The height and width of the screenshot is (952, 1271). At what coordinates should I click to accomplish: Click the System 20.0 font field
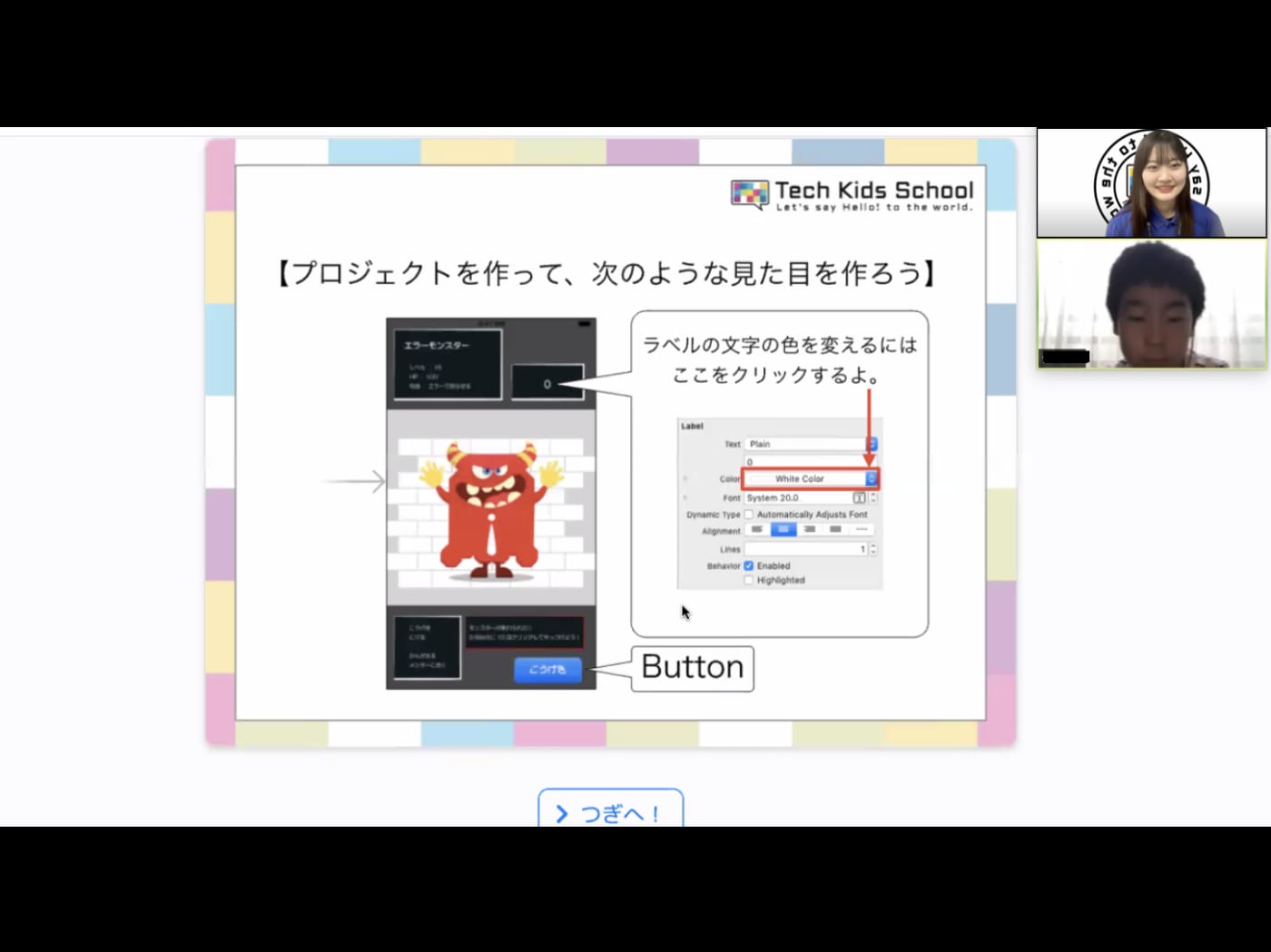pos(797,497)
